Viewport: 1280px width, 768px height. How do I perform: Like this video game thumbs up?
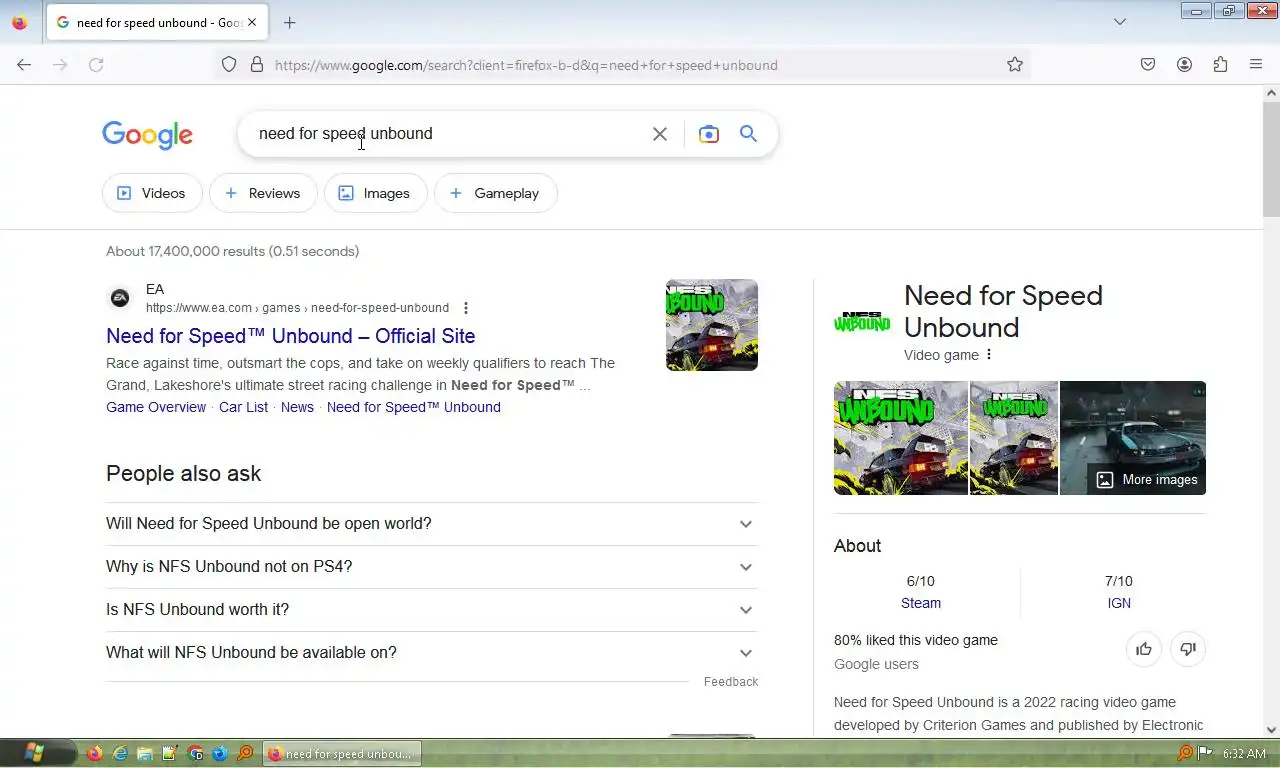point(1144,649)
